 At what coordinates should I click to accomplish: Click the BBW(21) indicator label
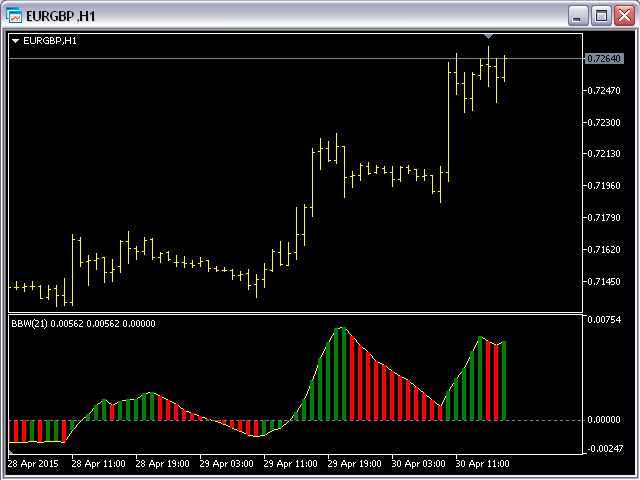point(29,323)
